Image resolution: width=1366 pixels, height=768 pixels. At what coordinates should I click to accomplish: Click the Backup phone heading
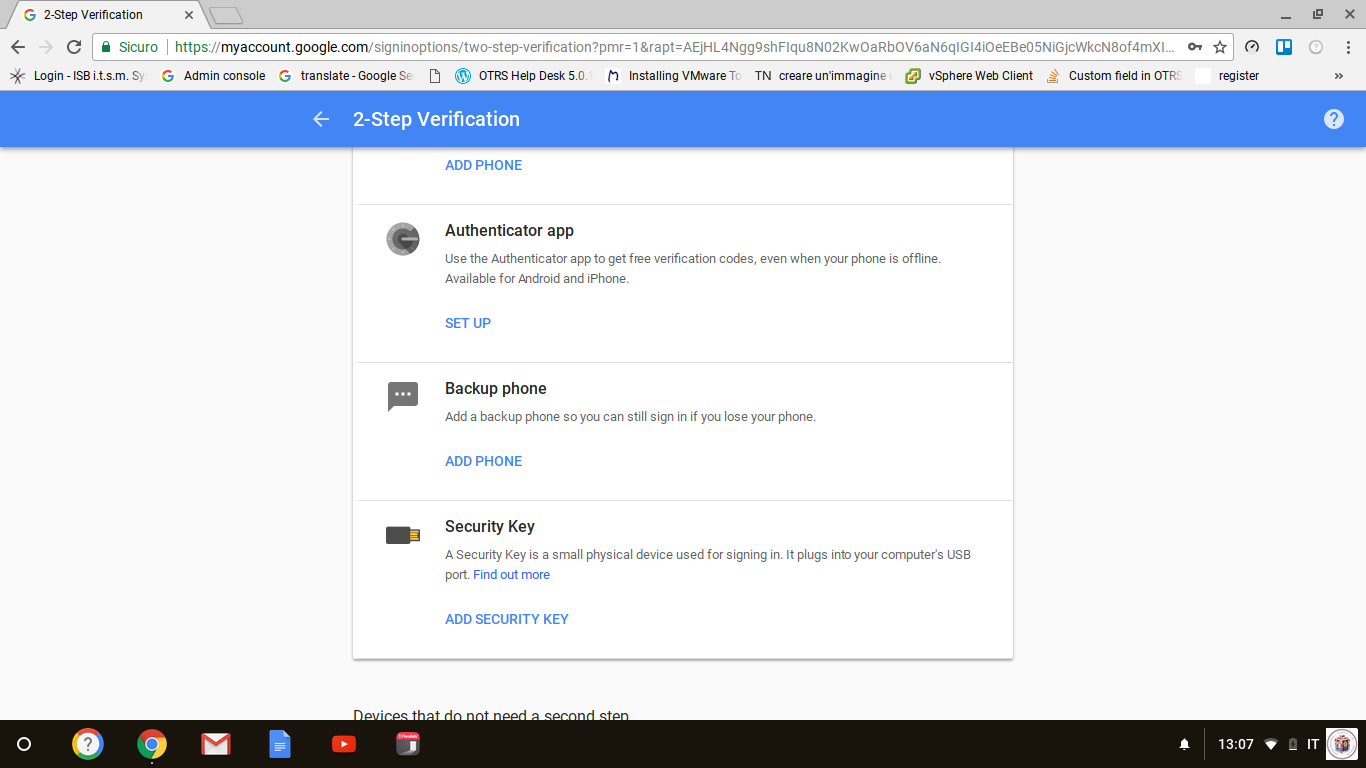pos(496,389)
